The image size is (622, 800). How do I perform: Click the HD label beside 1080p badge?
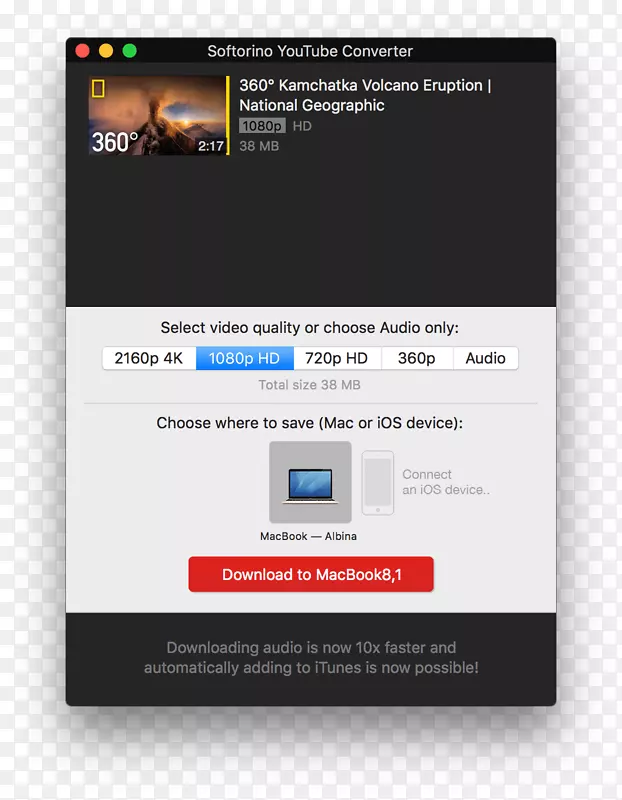[x=302, y=126]
